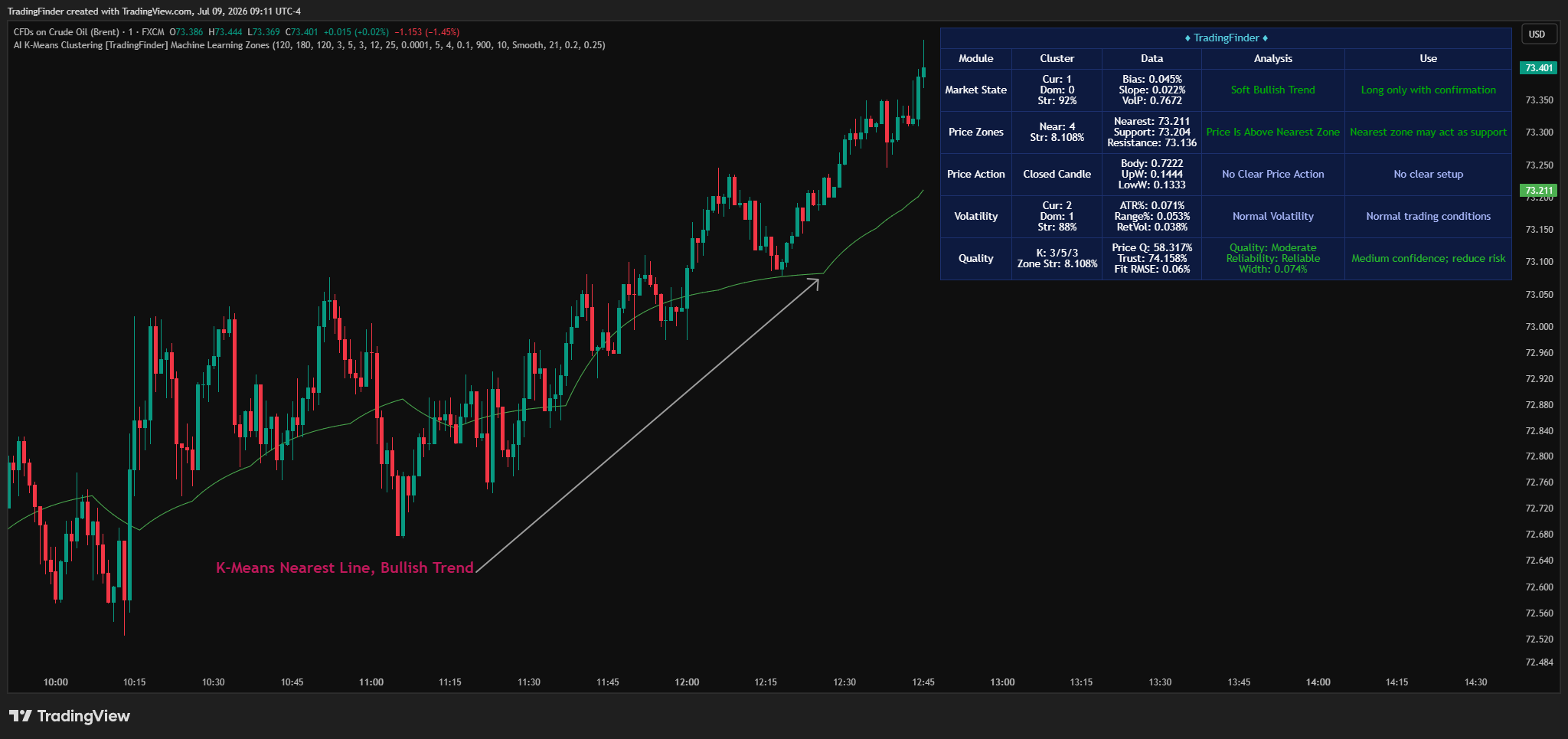
Task: Click the 73.350 price axis label
Action: [1539, 100]
